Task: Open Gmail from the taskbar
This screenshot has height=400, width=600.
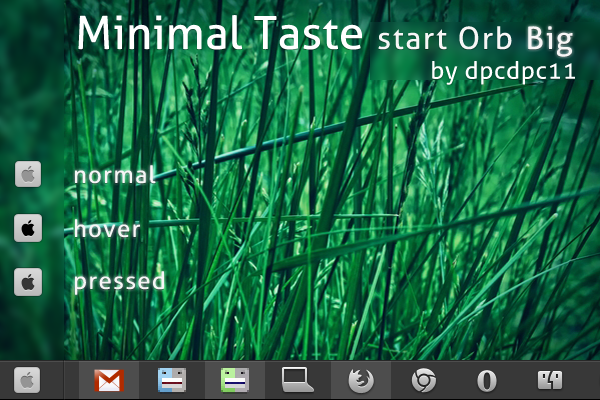Action: tap(109, 380)
